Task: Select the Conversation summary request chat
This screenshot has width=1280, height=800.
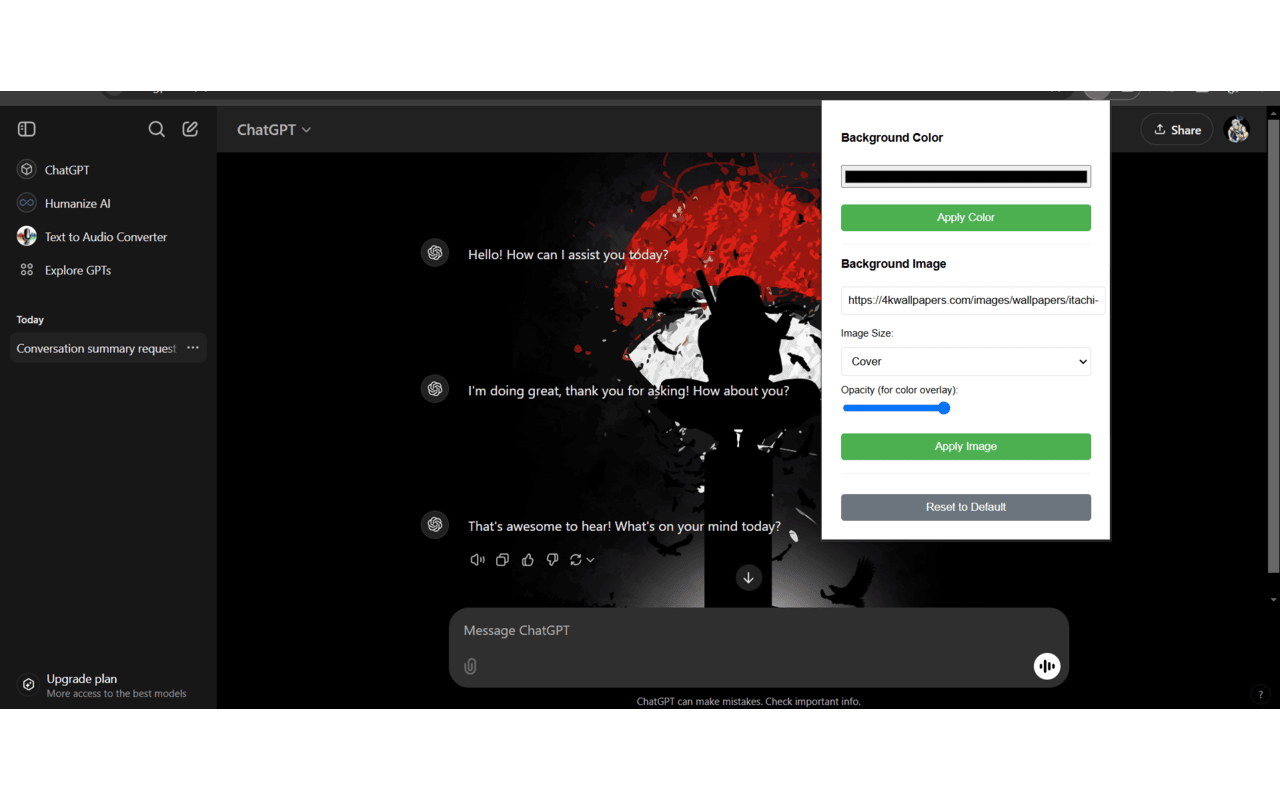Action: [96, 348]
